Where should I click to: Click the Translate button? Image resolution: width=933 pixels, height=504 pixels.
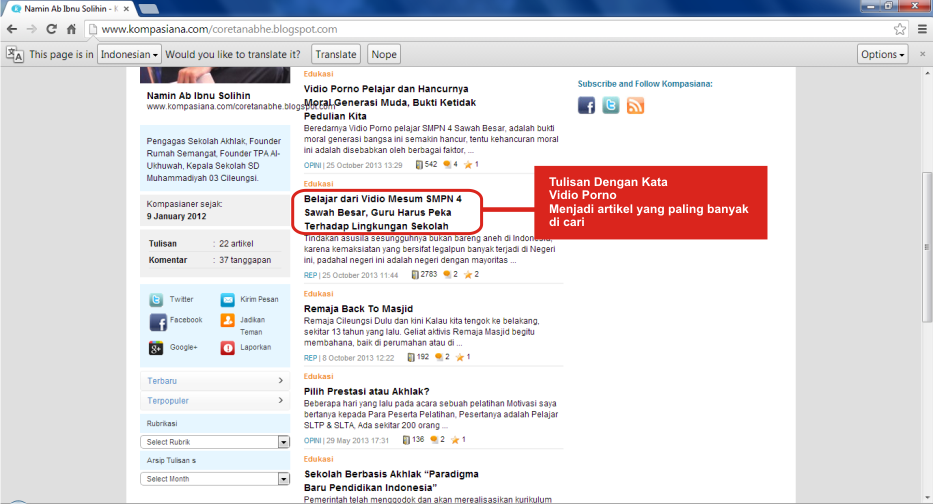335,54
